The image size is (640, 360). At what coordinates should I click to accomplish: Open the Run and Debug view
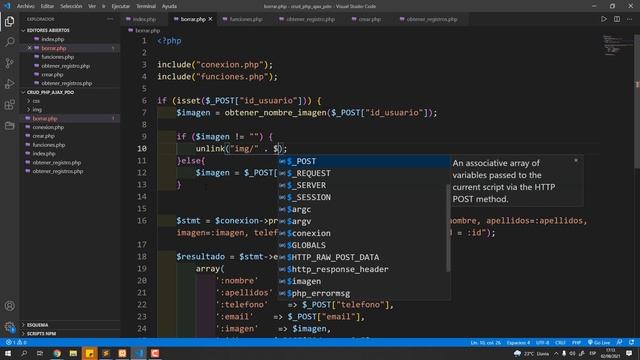click(9, 84)
